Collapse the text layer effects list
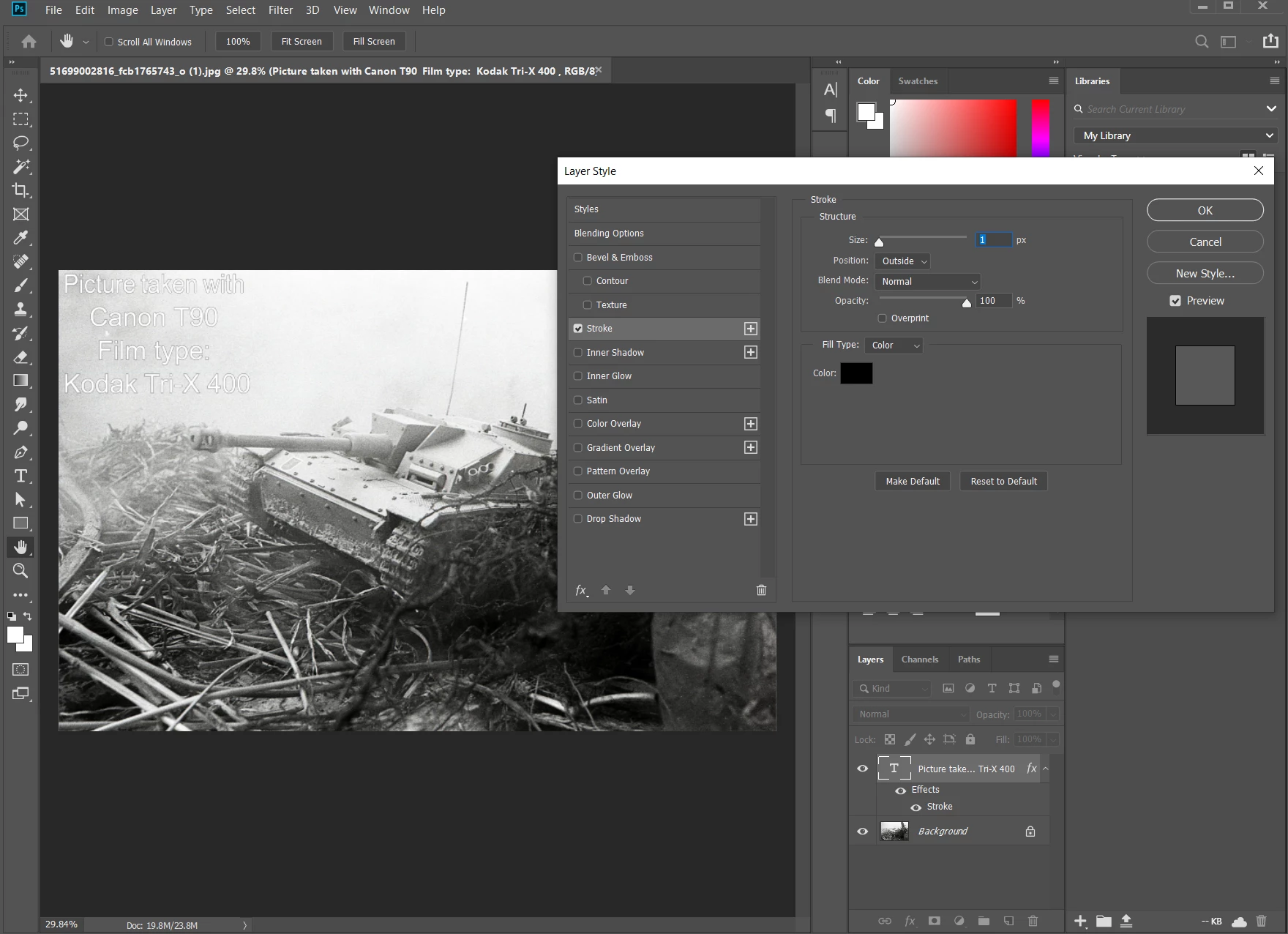Image resolution: width=1288 pixels, height=934 pixels. pos(1045,769)
